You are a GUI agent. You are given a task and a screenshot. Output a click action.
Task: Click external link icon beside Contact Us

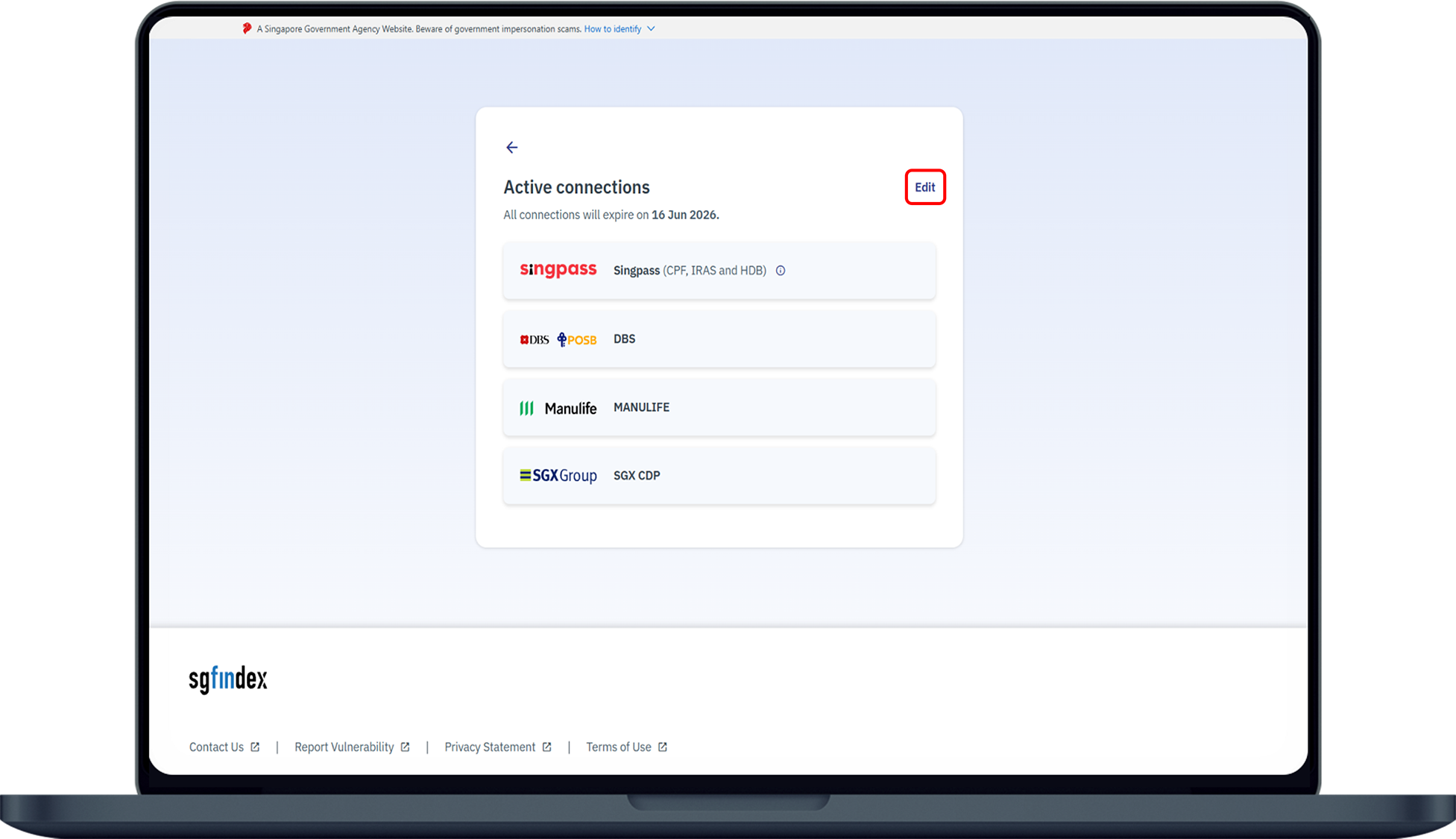[255, 747]
